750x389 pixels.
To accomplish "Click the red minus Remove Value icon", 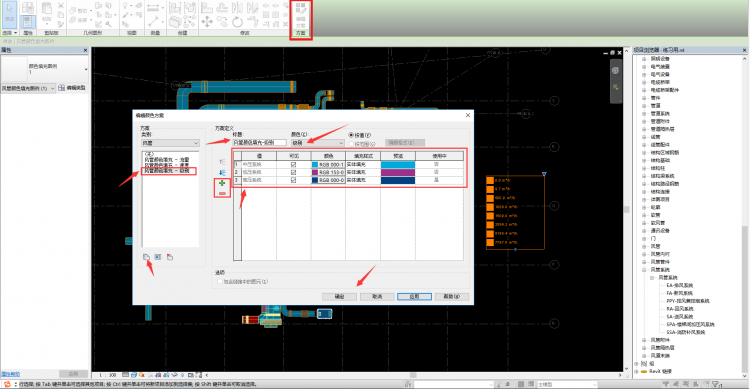I will click(222, 193).
